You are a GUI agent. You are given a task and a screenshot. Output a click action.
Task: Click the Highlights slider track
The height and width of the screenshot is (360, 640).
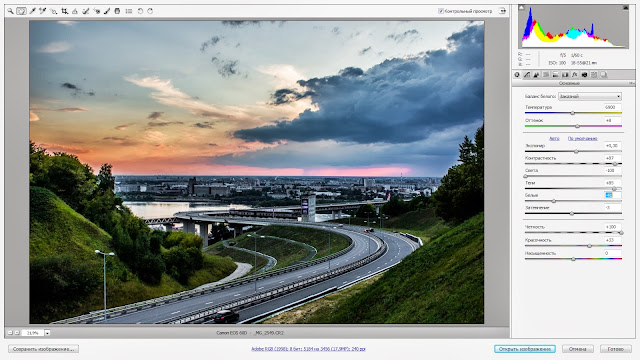click(573, 176)
